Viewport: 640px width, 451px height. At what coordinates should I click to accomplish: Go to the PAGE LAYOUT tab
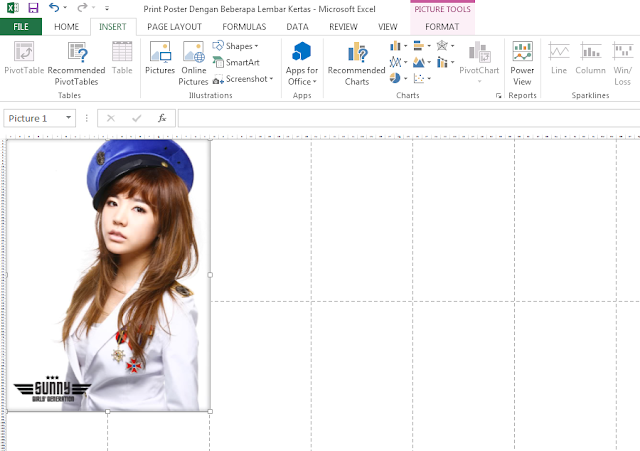click(x=175, y=27)
